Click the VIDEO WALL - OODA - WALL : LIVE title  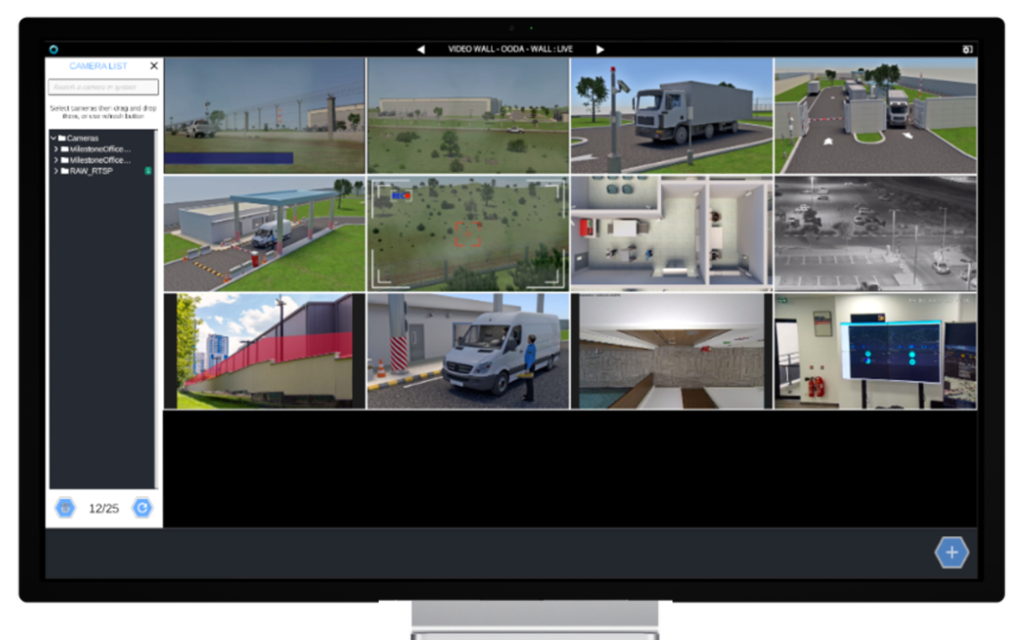click(x=510, y=47)
